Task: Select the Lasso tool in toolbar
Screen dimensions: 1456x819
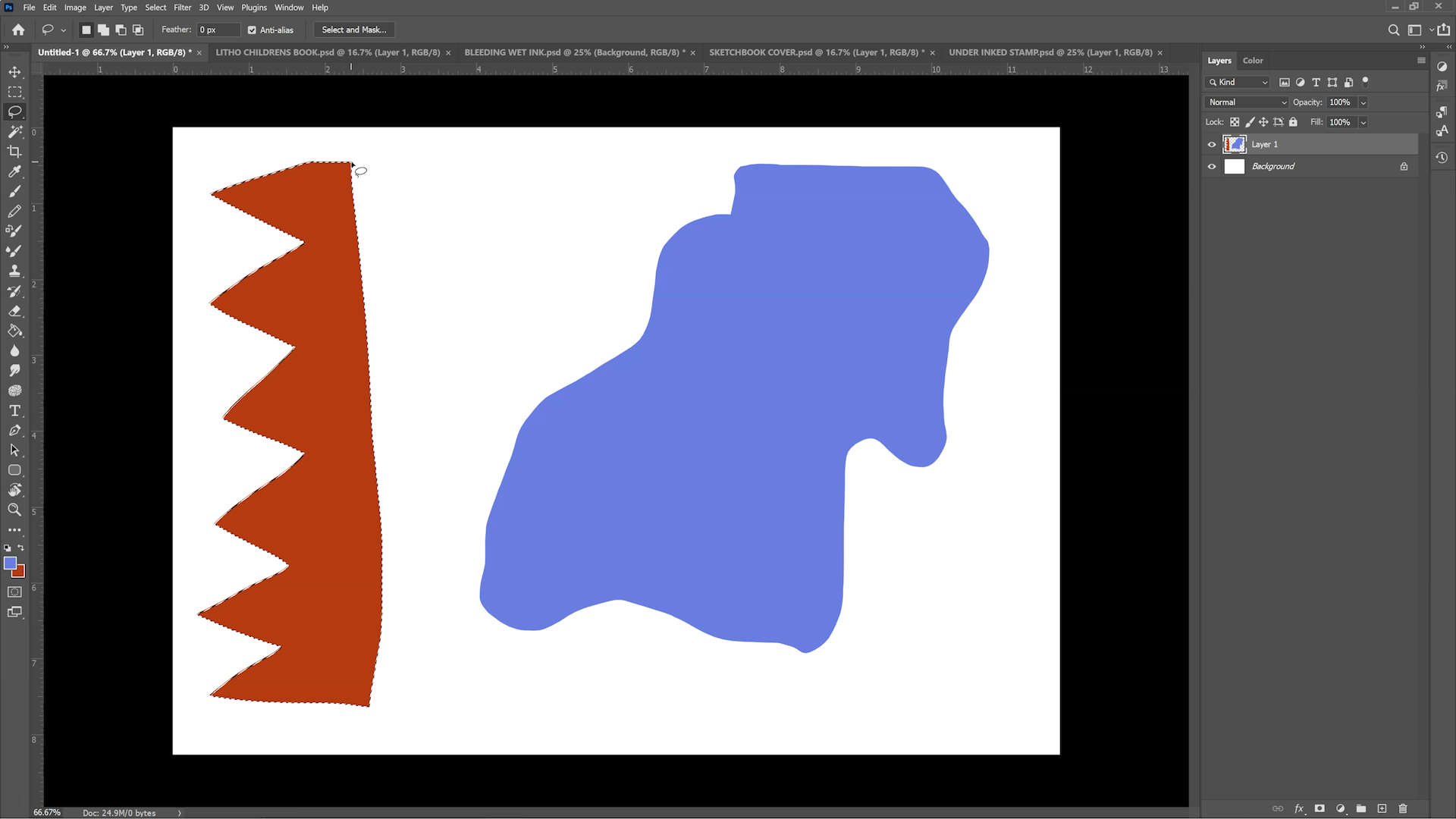Action: (x=14, y=111)
